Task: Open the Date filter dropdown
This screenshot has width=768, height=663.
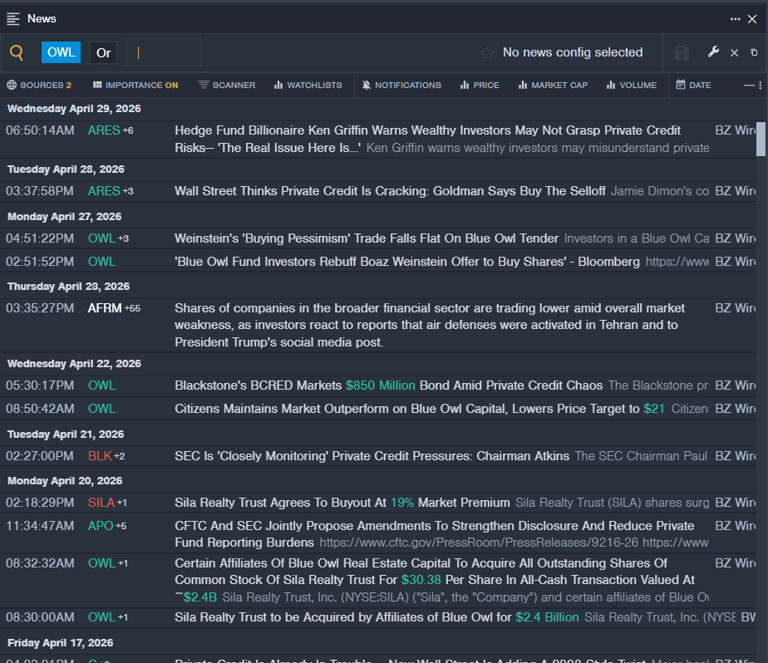Action: (x=693, y=85)
